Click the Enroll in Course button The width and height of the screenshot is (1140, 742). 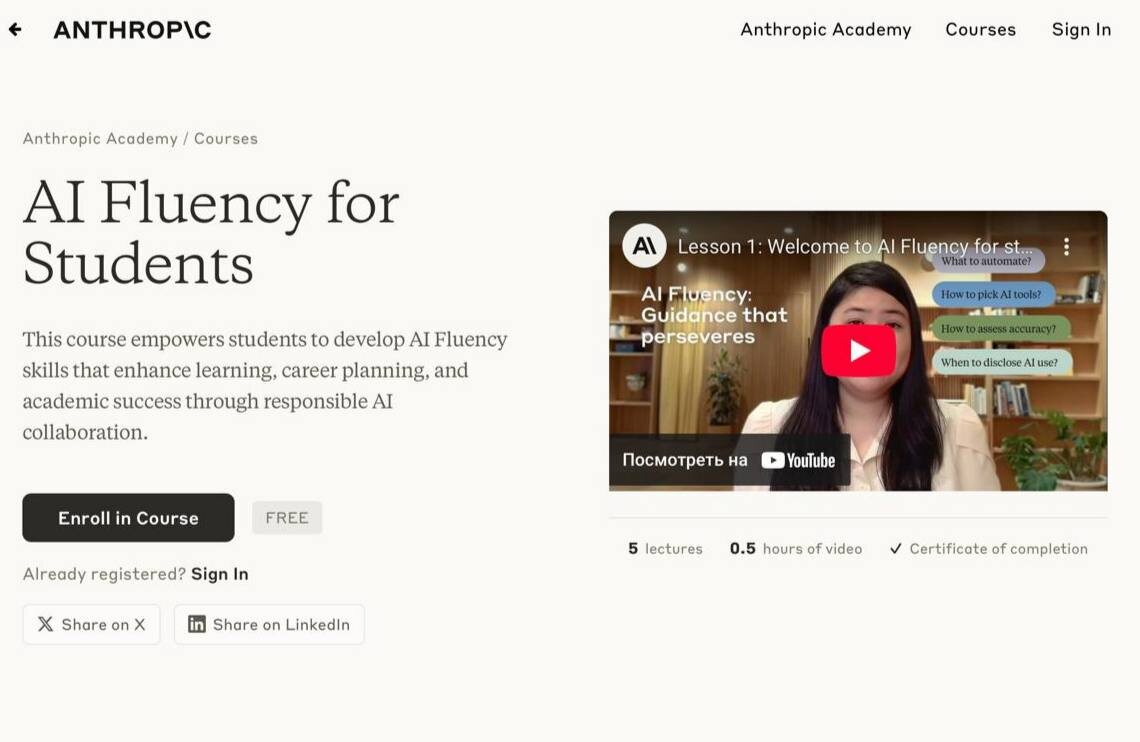128,517
